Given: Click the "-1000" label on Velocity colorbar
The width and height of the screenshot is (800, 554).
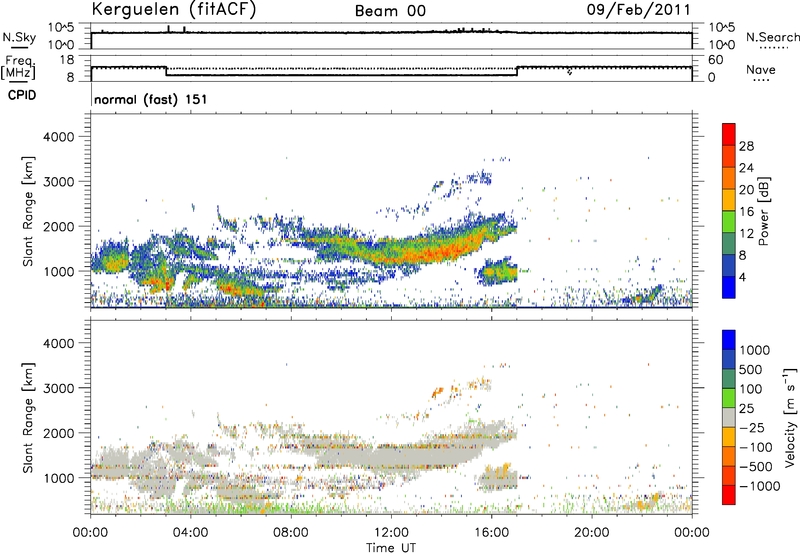Looking at the screenshot, I should click(760, 486).
